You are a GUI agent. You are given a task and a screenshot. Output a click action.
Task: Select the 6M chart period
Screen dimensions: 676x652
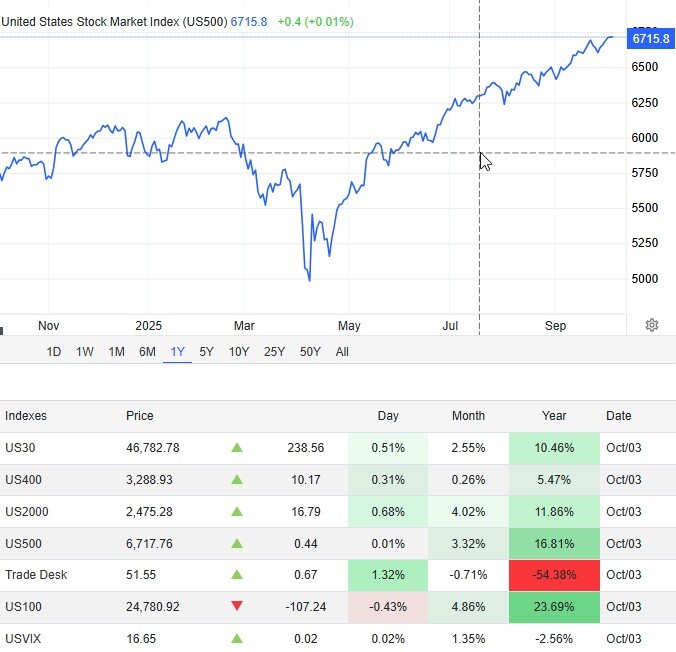[147, 352]
